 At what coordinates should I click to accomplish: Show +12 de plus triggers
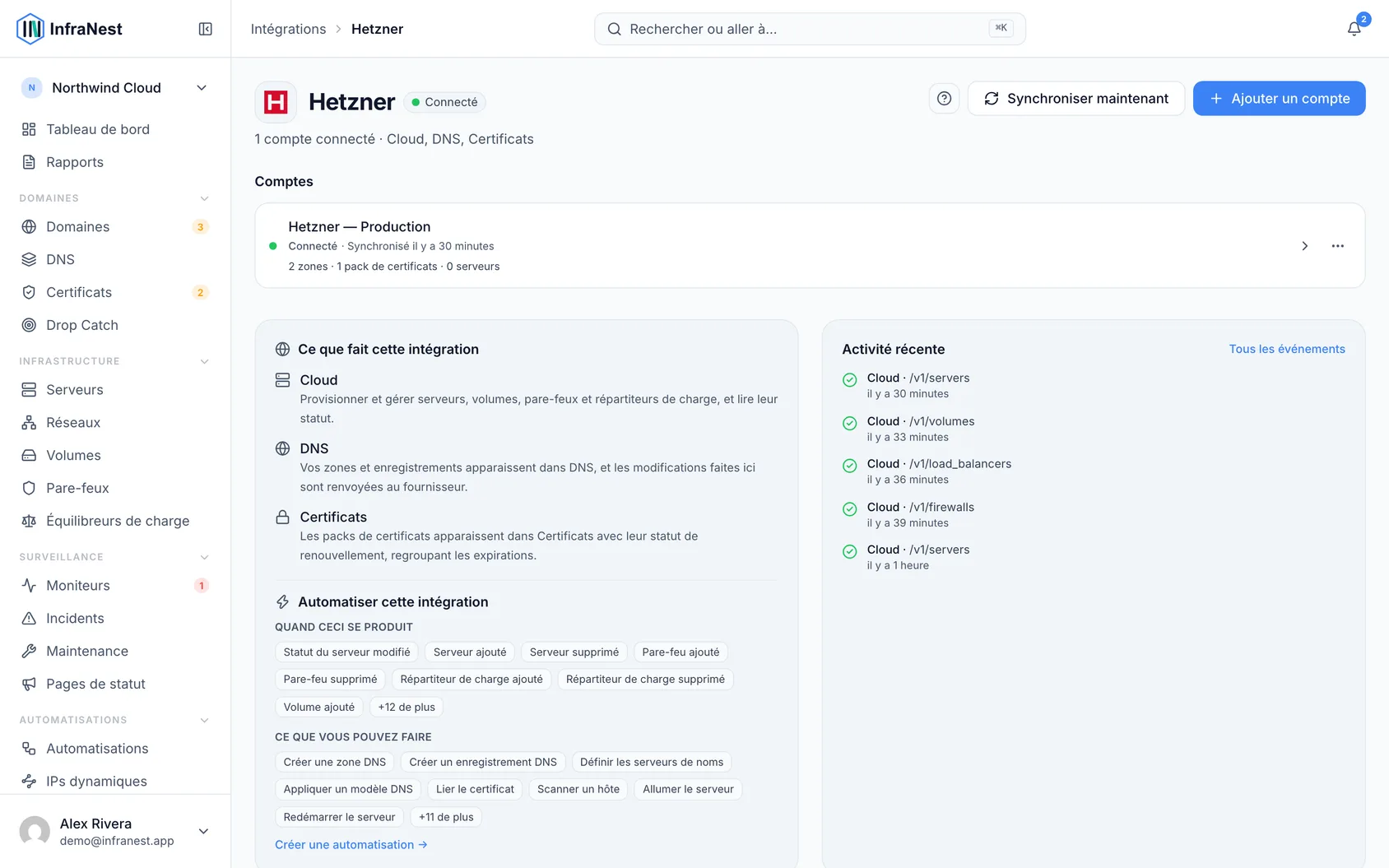[x=406, y=708]
